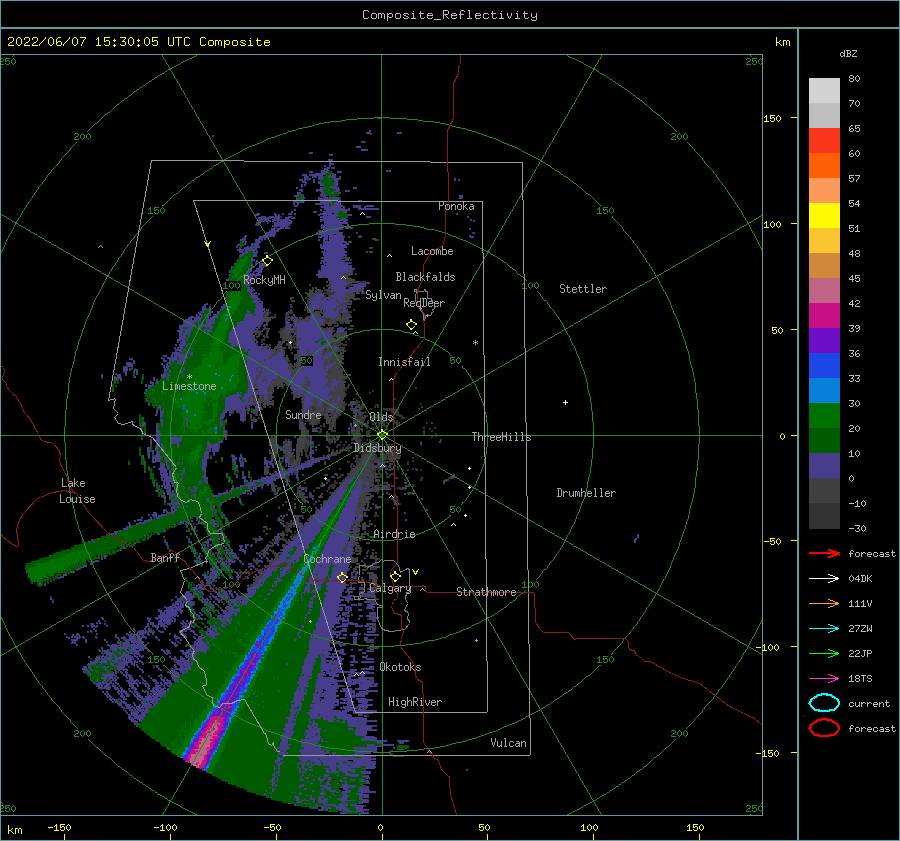900x841 pixels.
Task: Click the current legend text
Action: pos(869,703)
